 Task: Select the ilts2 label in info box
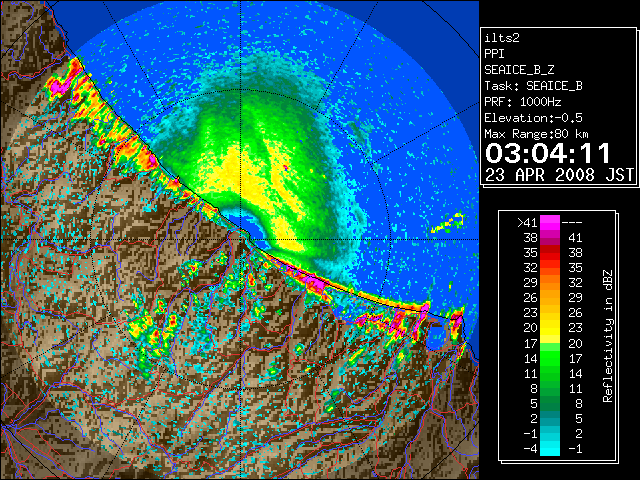502,38
